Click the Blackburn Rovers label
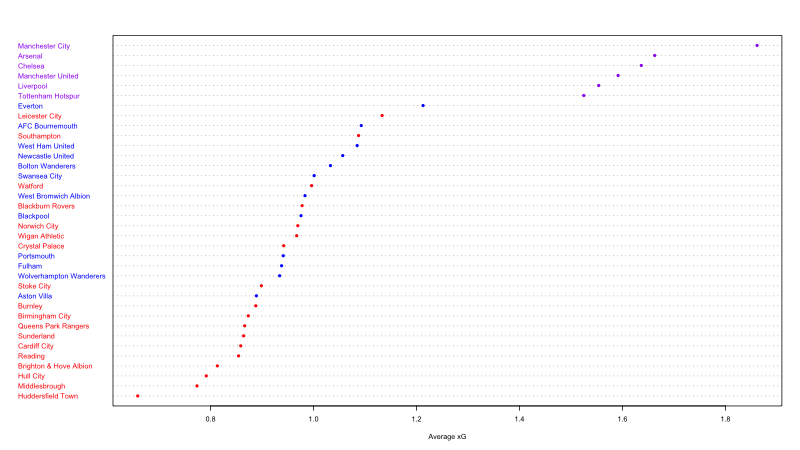The width and height of the screenshot is (800, 450). tap(46, 206)
